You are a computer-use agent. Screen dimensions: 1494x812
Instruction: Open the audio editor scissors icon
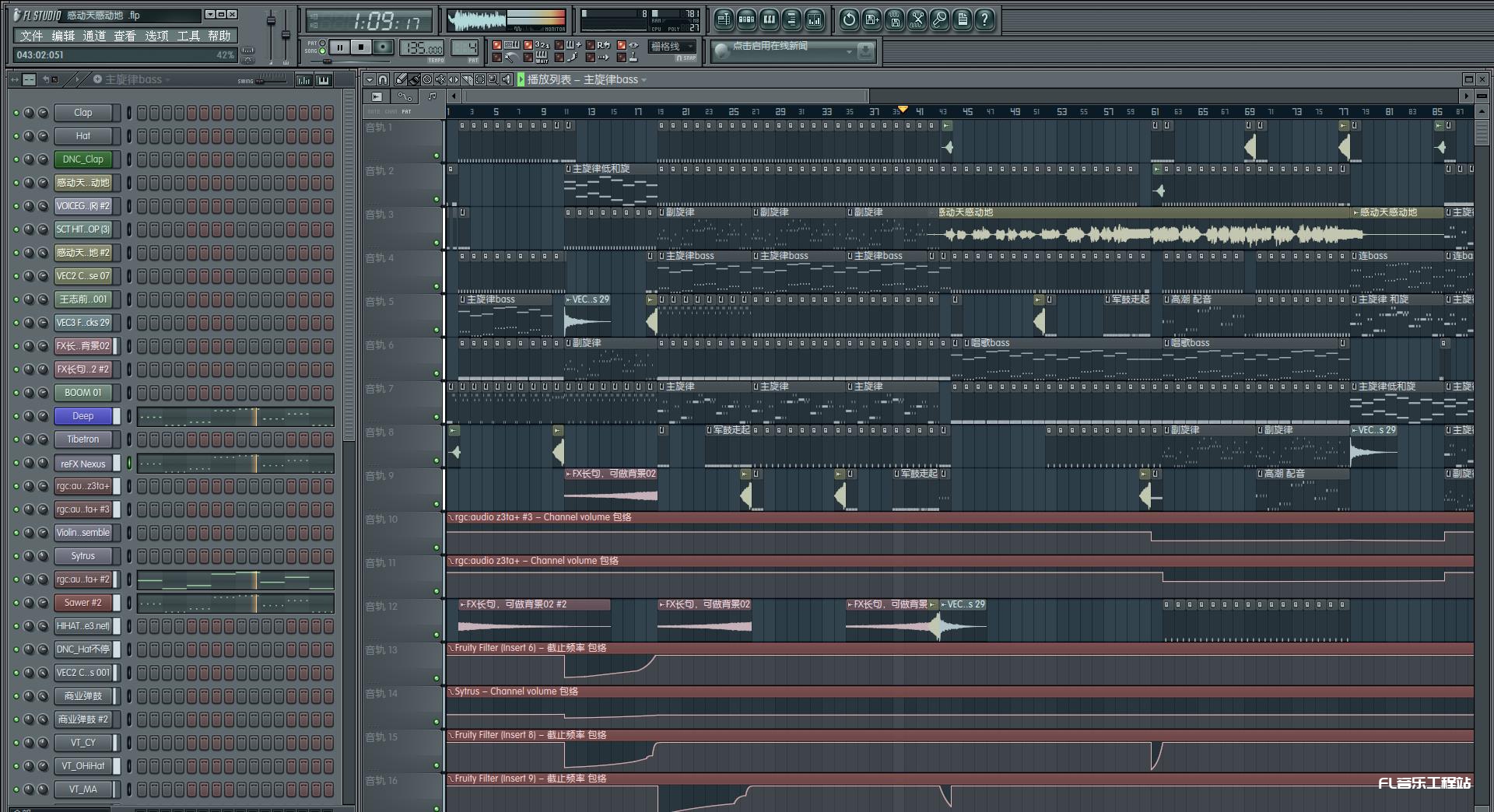point(917,19)
